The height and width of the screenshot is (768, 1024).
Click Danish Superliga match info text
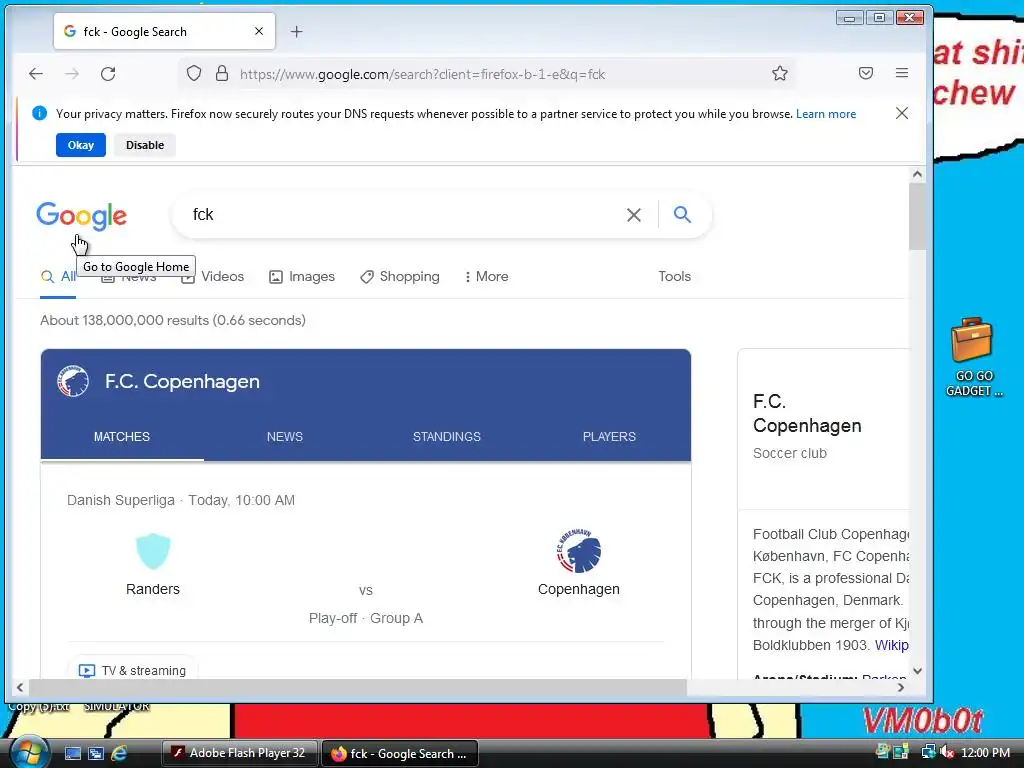181,500
